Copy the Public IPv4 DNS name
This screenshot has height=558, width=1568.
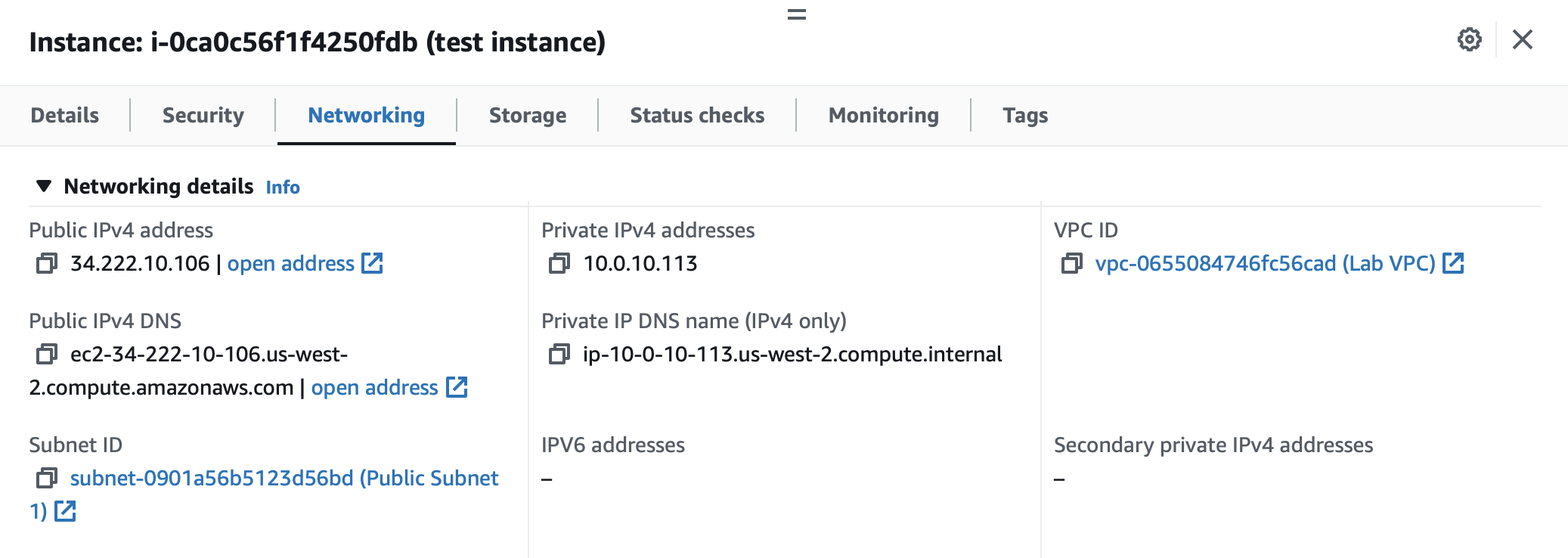click(47, 353)
